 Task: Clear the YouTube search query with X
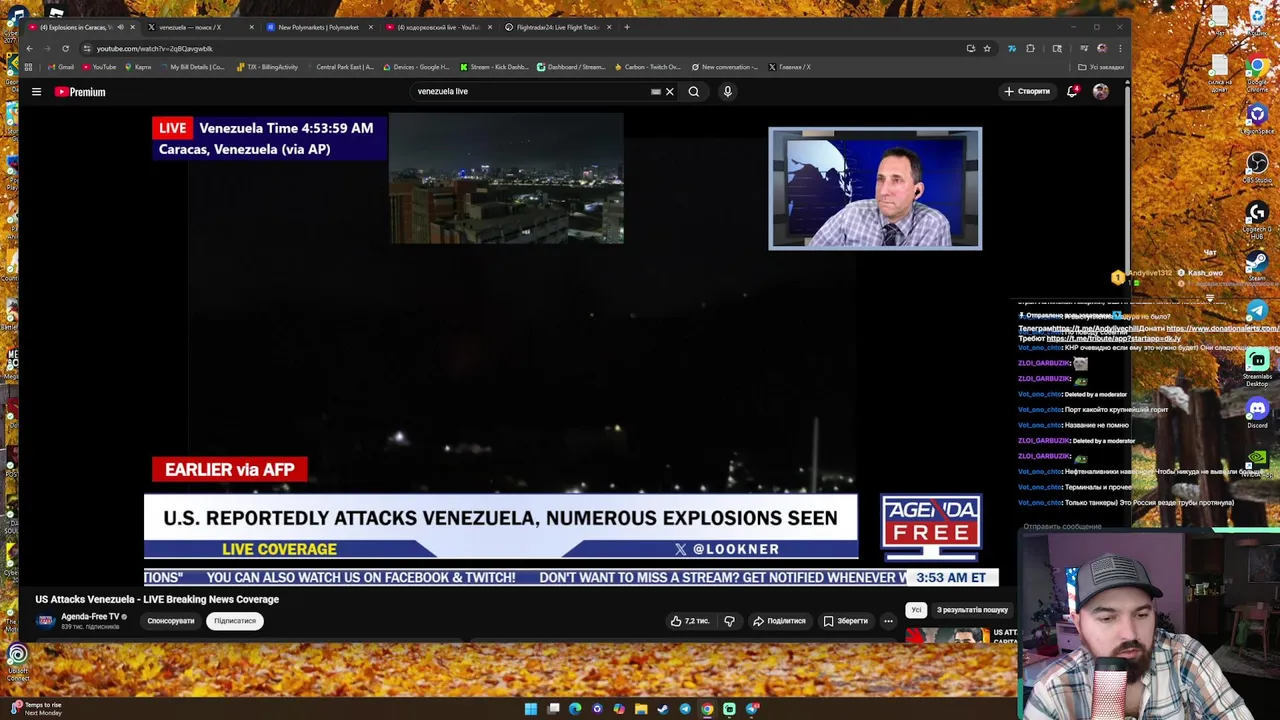[670, 92]
